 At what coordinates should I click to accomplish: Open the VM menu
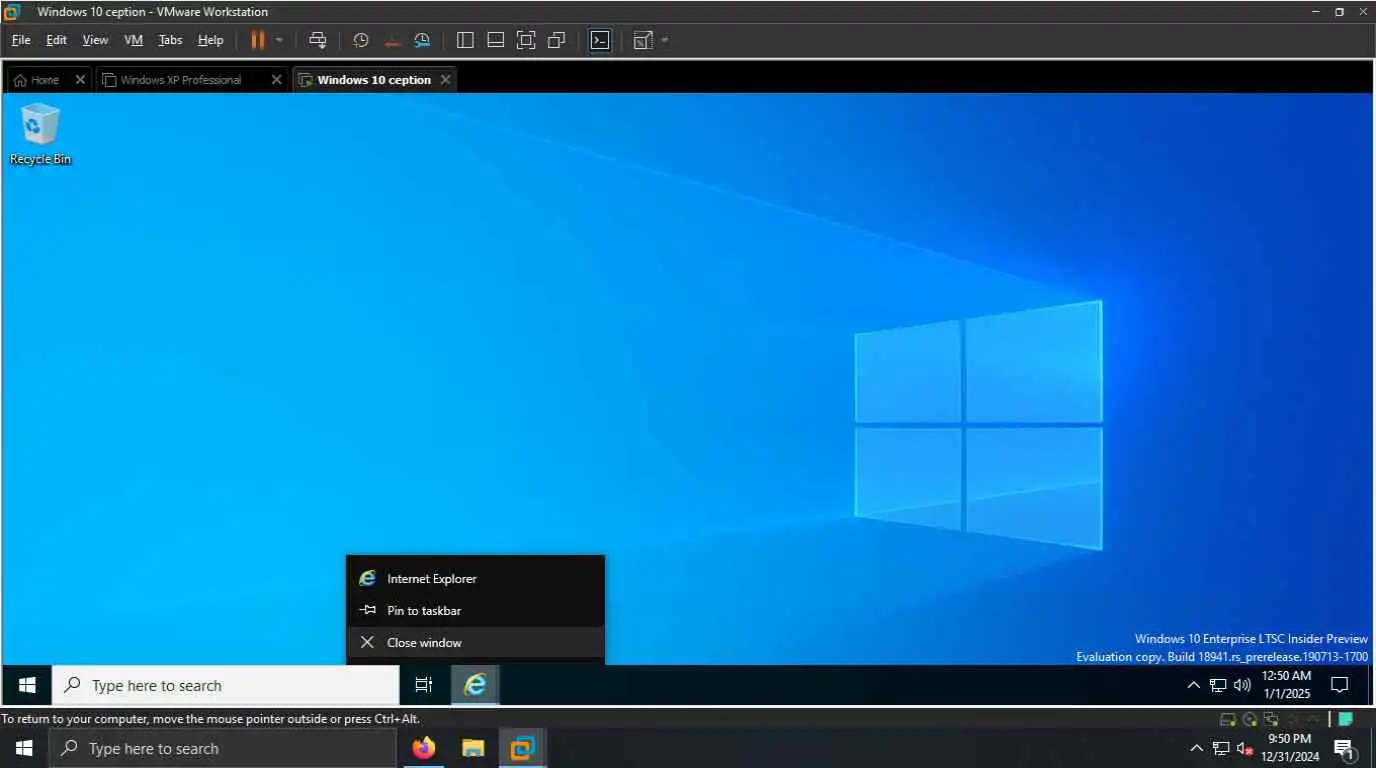pyautogui.click(x=133, y=40)
